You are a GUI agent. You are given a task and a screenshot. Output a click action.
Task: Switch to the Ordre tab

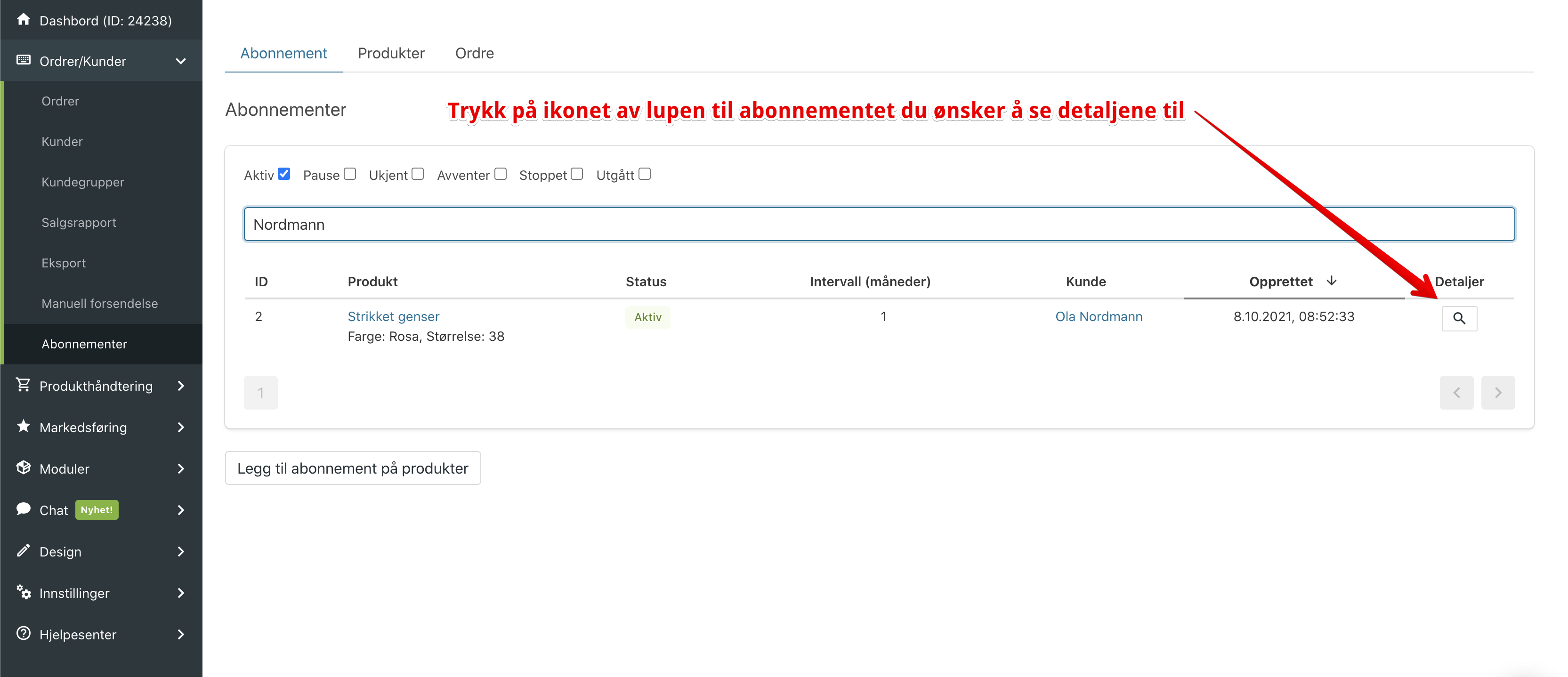point(475,54)
